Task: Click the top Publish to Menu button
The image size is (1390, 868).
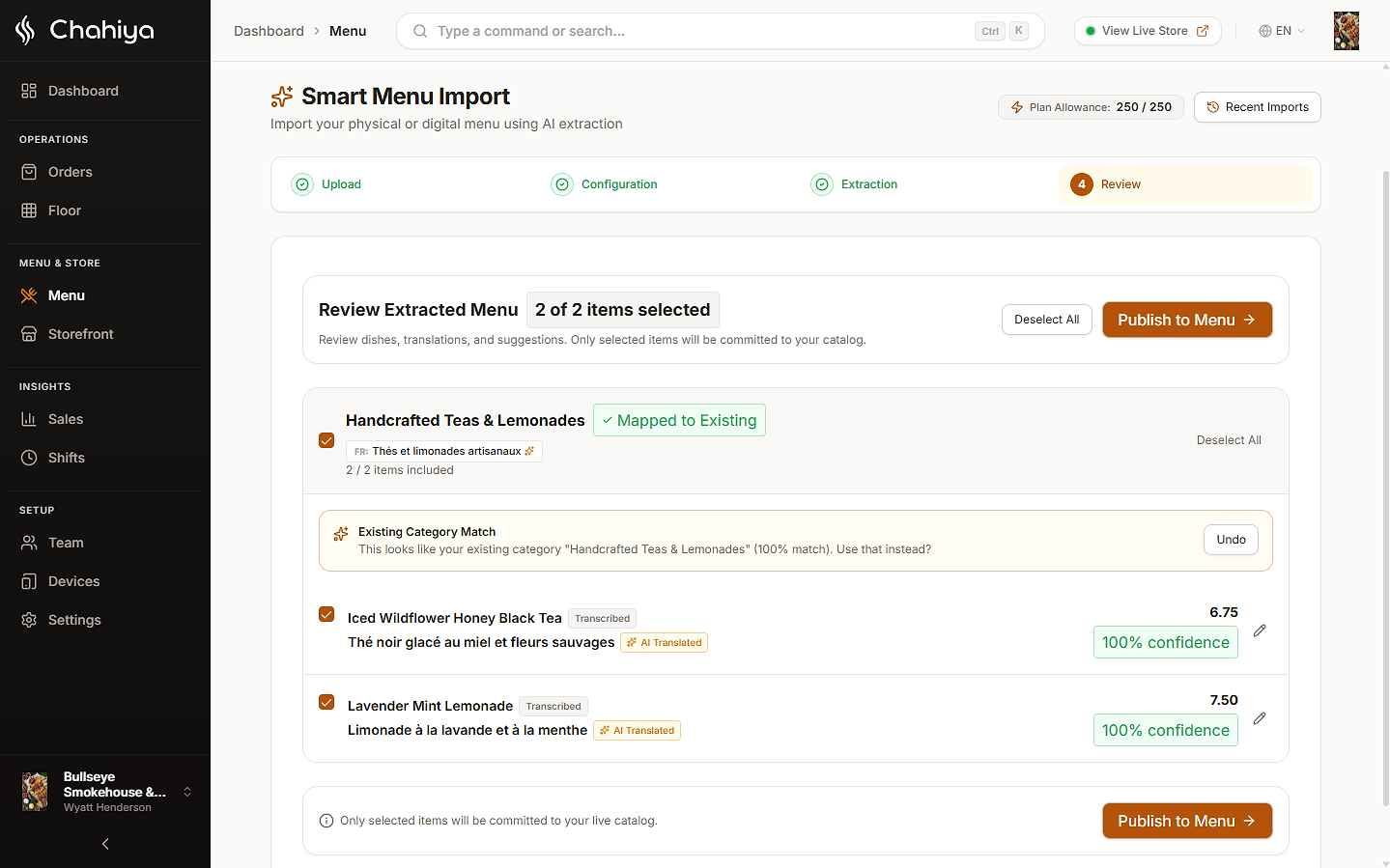Action: coord(1187,320)
